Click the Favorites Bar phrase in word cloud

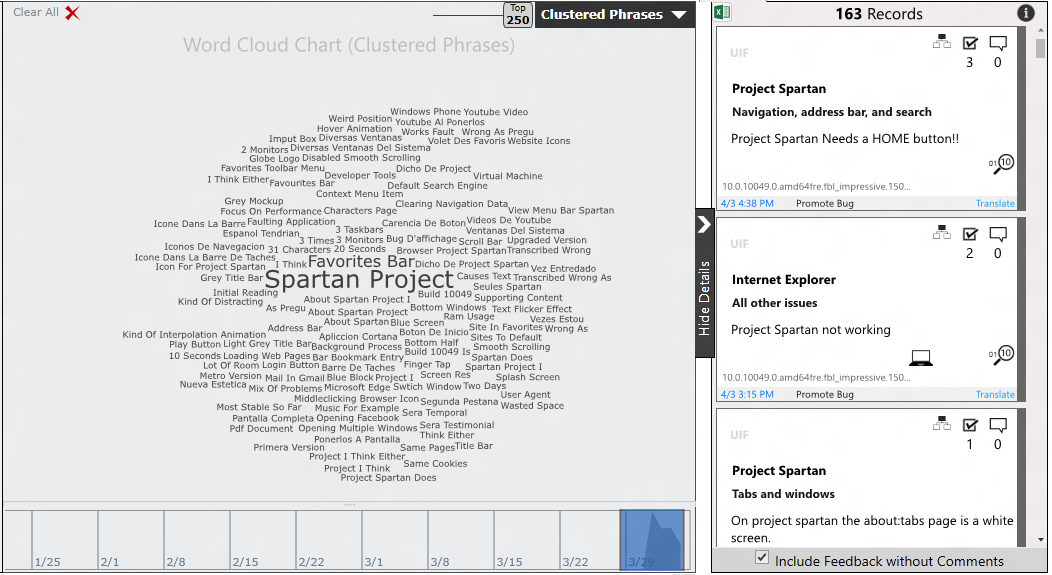pos(361,262)
